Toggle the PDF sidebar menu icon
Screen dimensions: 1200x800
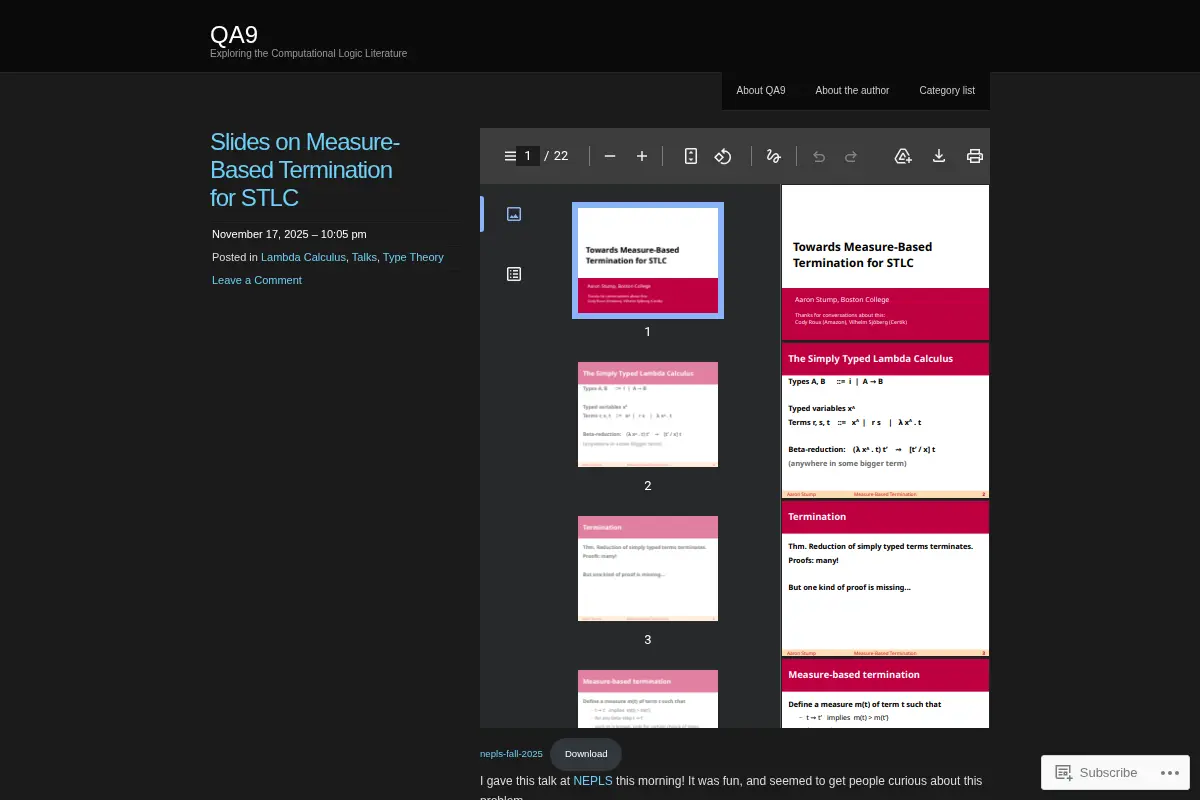(x=510, y=156)
